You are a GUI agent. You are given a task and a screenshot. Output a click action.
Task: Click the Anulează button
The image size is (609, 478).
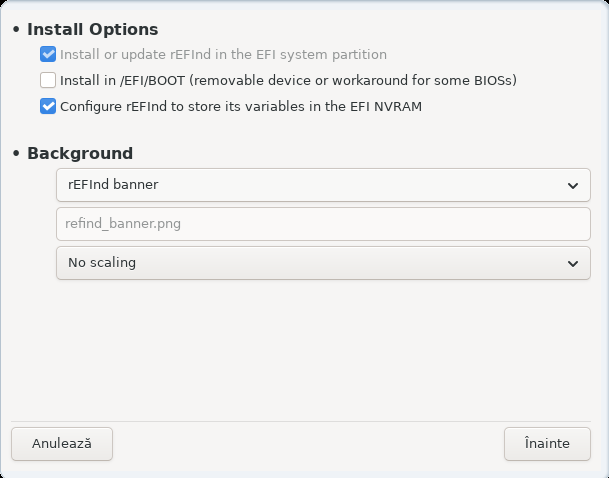pos(62,444)
